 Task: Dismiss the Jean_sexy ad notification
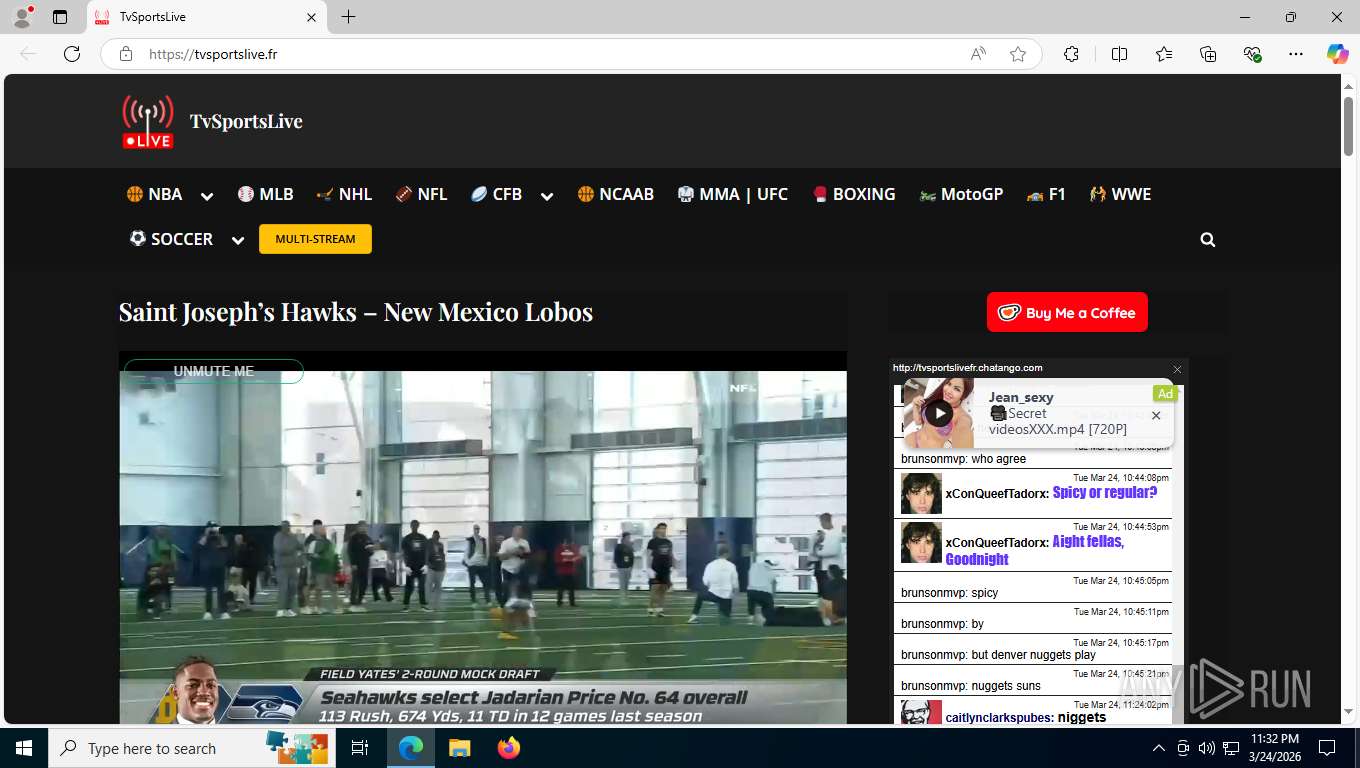pyautogui.click(x=1156, y=415)
